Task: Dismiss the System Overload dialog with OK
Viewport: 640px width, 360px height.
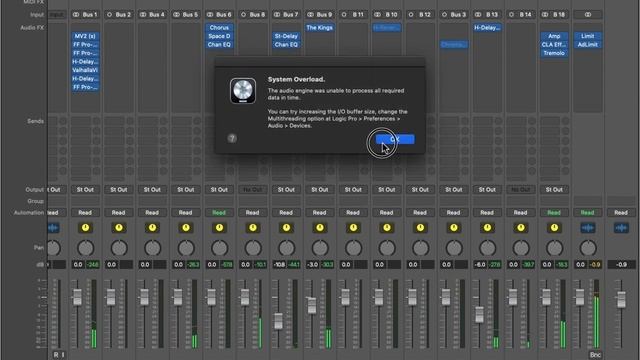Action: 395,139
